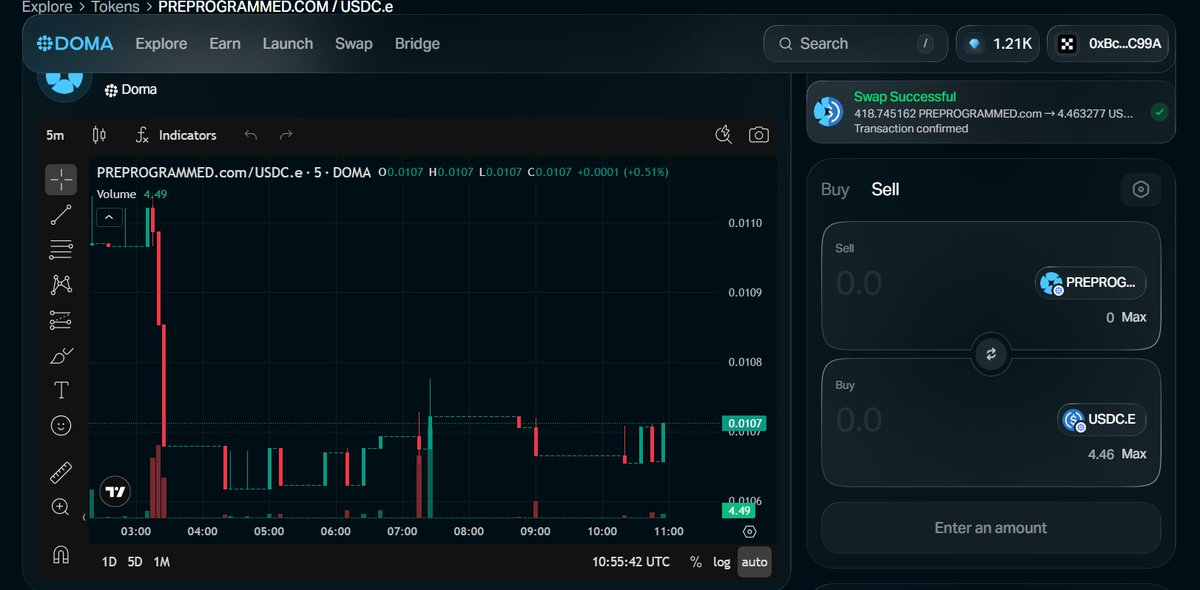Open the USDC.E token selector
Screen dimensions: 1200x590
[1102, 420]
